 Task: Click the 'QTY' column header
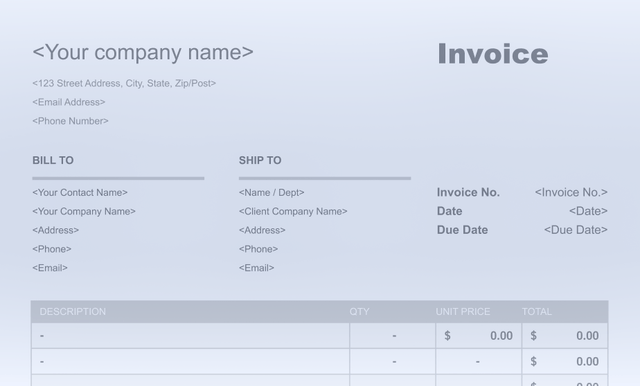tap(359, 312)
